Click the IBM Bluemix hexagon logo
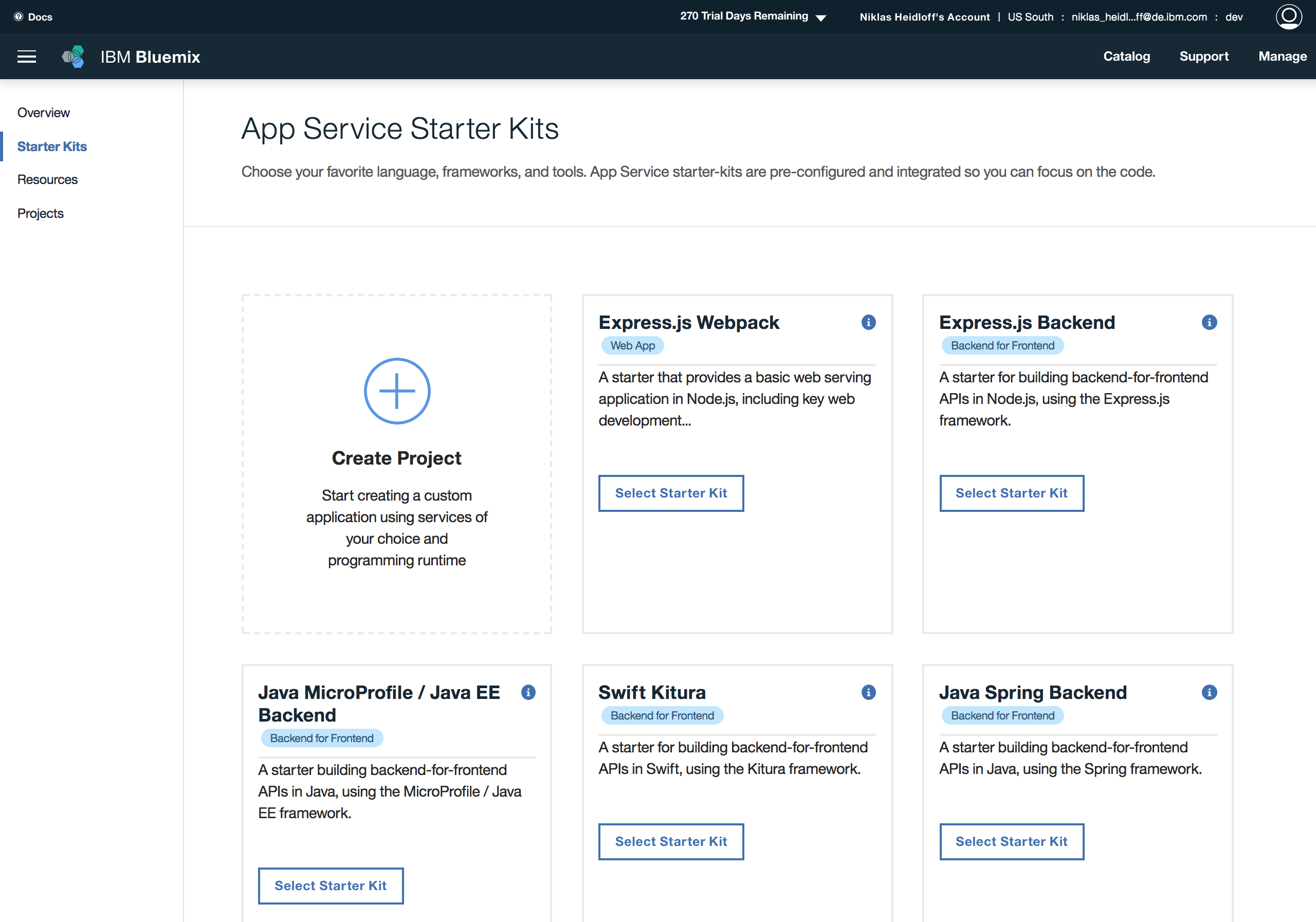Screen dimensions: 1316x922 [x=74, y=56]
